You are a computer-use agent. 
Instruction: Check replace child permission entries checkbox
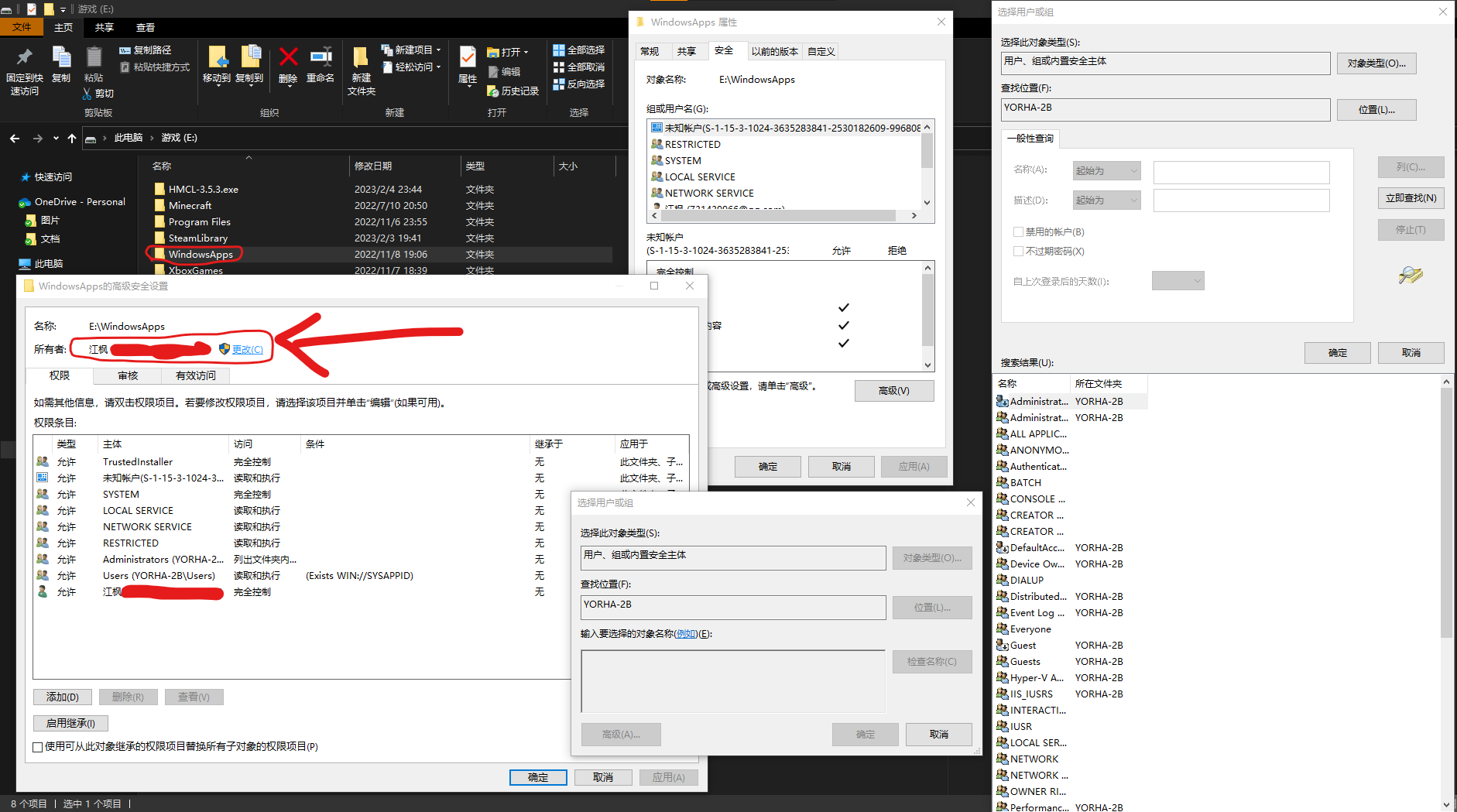38,747
